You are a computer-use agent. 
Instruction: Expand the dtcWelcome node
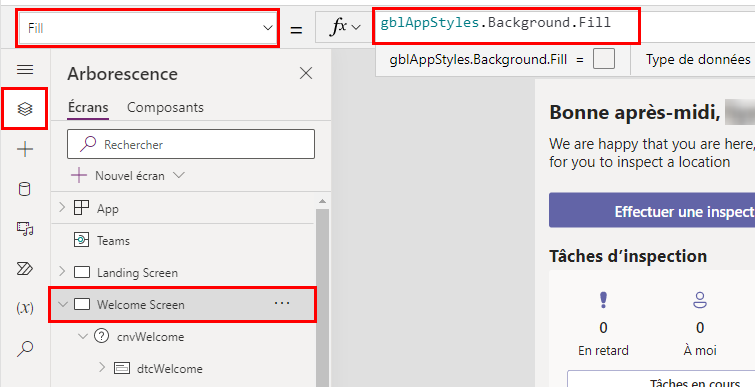click(x=102, y=368)
